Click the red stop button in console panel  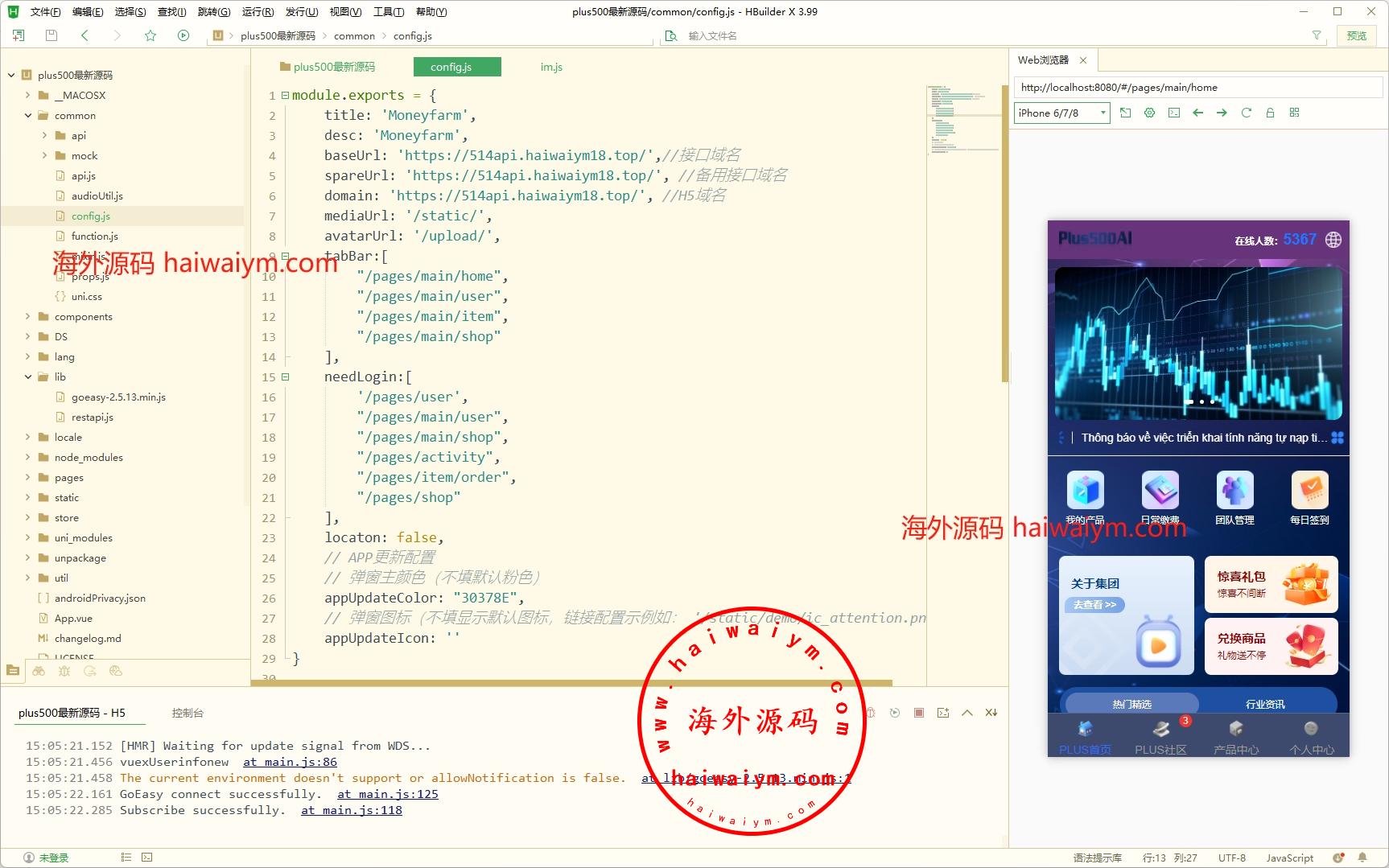(x=919, y=713)
